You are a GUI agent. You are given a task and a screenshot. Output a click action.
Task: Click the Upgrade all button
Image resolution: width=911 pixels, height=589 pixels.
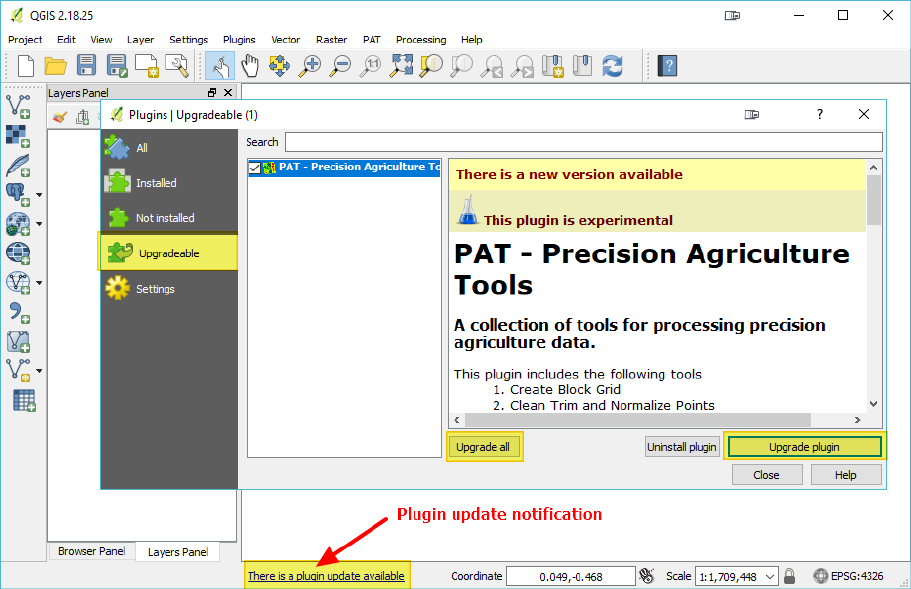point(483,447)
